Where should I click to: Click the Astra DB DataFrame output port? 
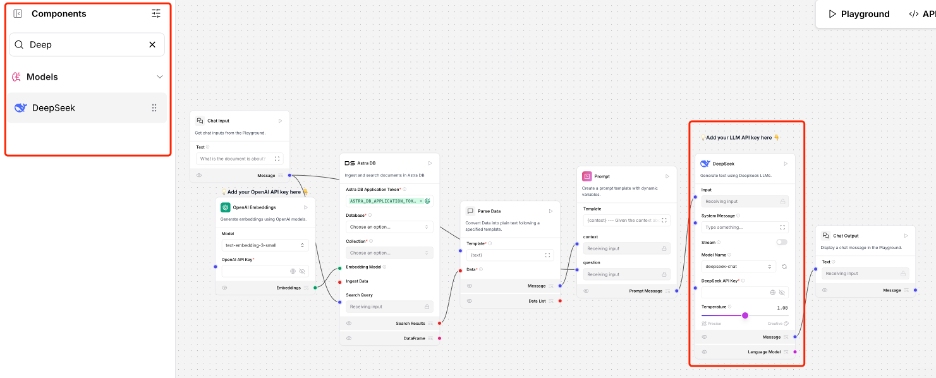(440, 338)
